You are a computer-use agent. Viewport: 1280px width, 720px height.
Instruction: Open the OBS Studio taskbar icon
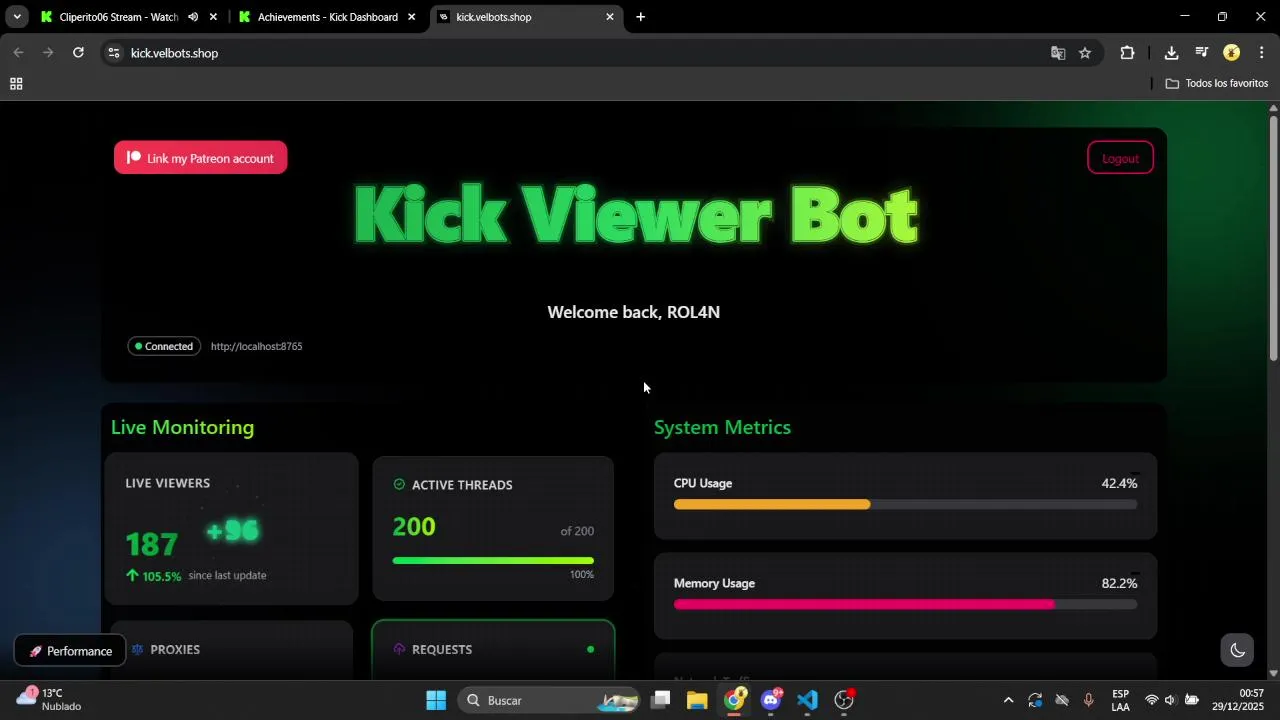[x=844, y=700]
